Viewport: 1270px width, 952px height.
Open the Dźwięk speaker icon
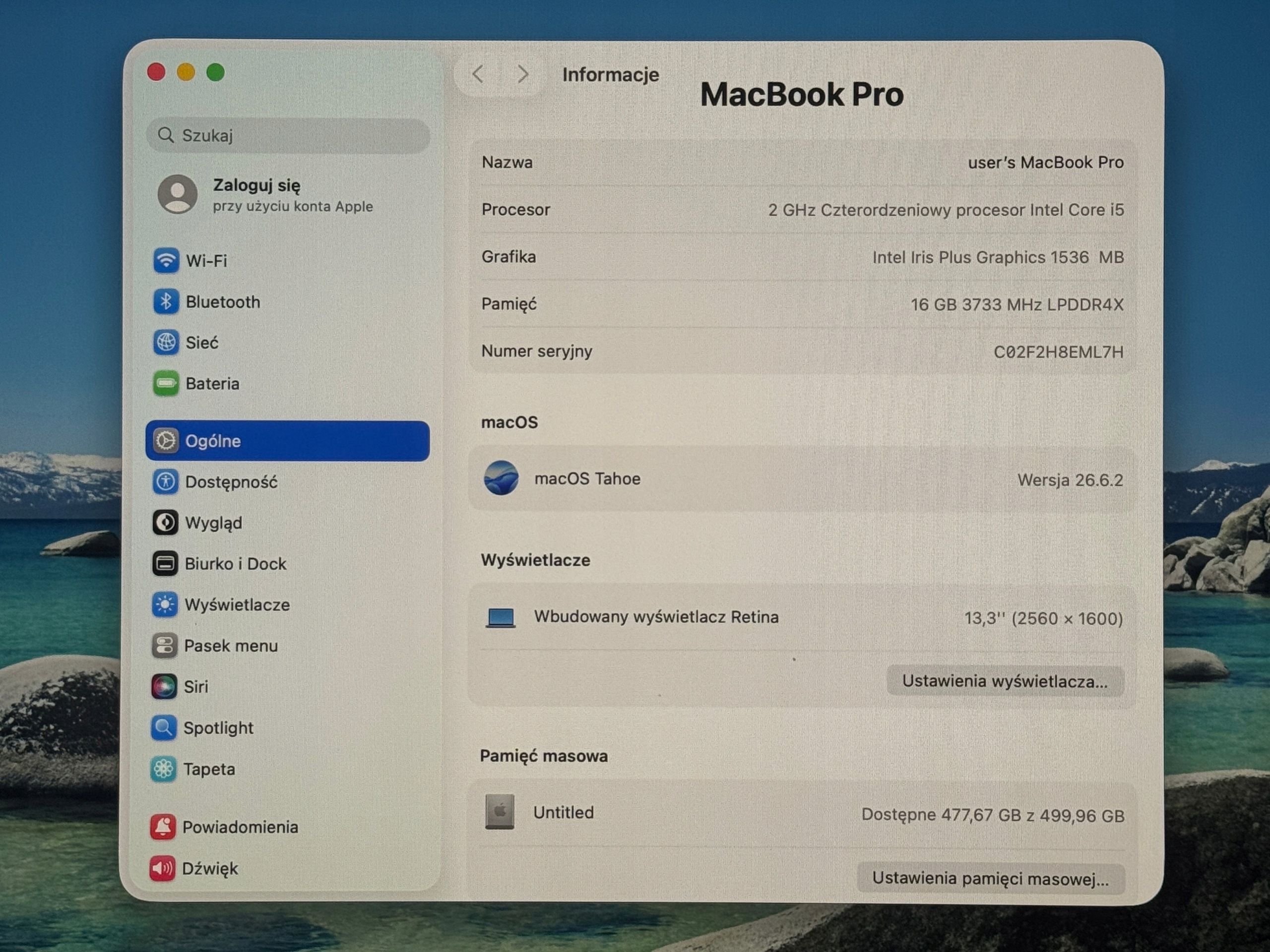pos(163,868)
